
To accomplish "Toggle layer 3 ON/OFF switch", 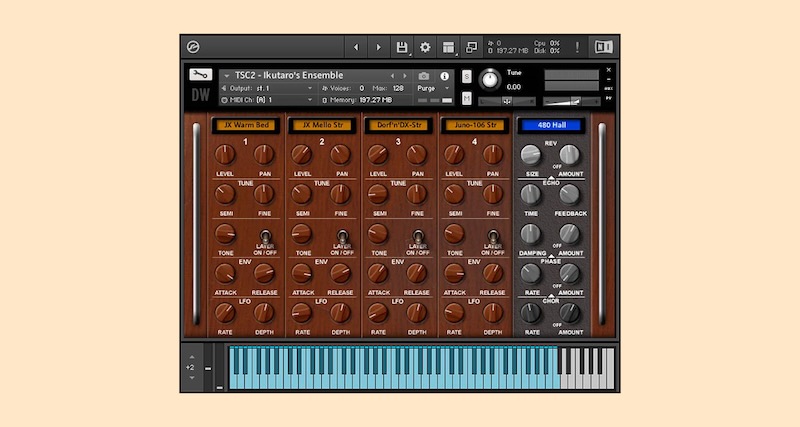I will pos(418,237).
